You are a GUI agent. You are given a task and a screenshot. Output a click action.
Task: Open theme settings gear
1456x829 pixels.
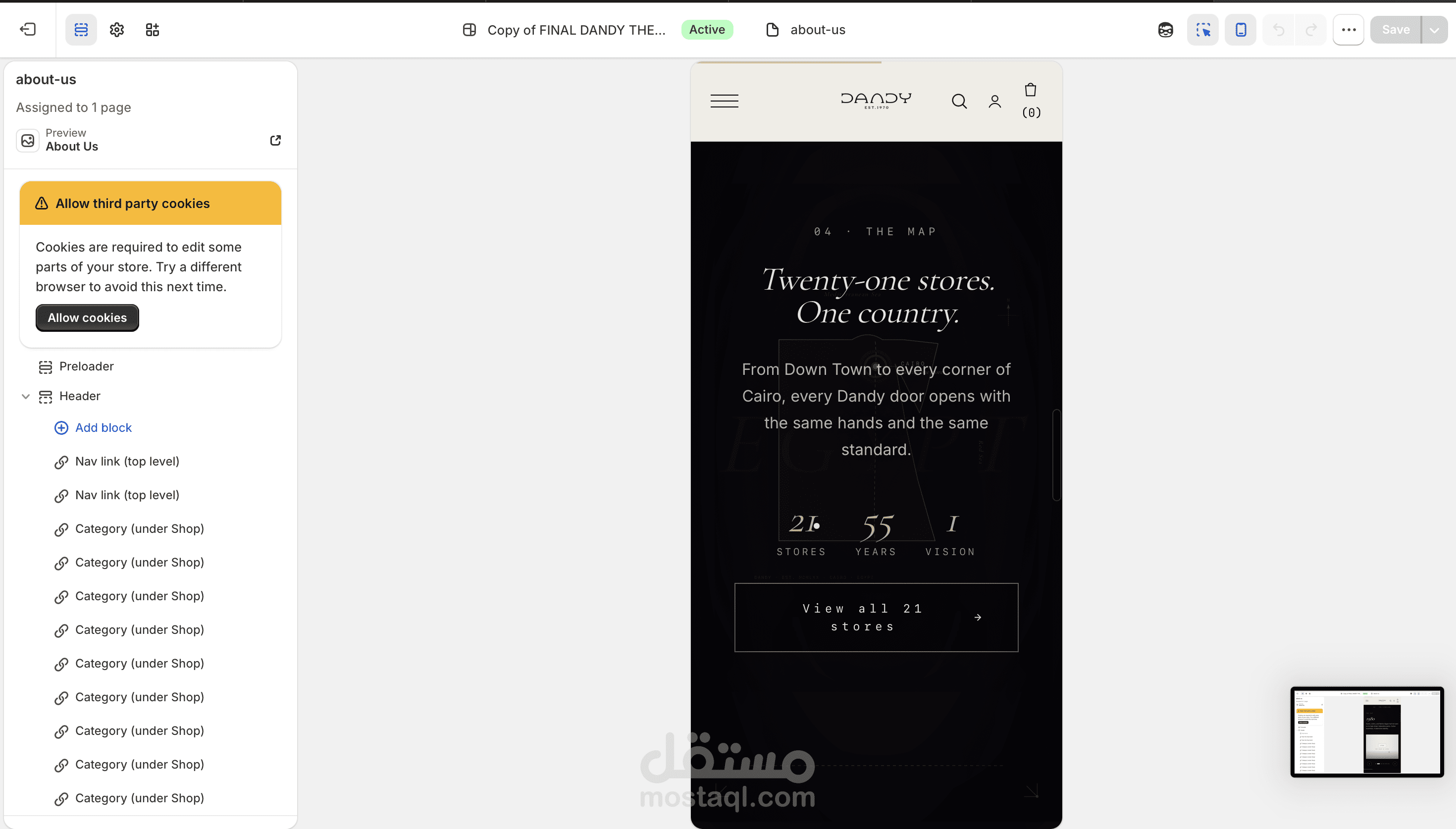(117, 30)
